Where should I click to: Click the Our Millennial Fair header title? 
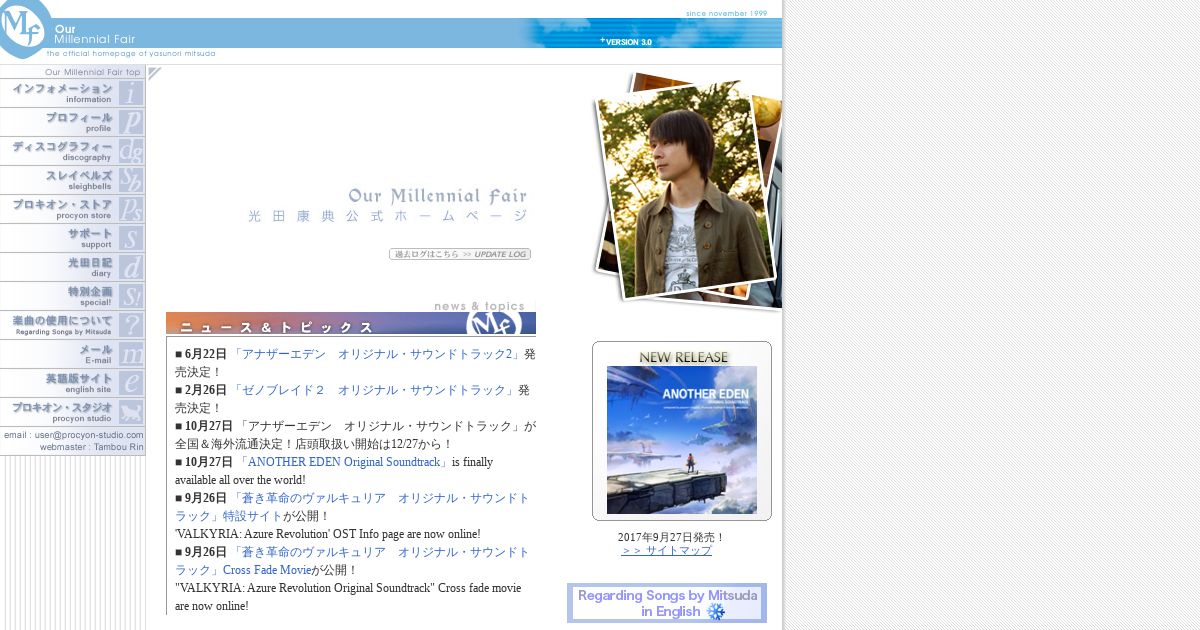coord(95,35)
